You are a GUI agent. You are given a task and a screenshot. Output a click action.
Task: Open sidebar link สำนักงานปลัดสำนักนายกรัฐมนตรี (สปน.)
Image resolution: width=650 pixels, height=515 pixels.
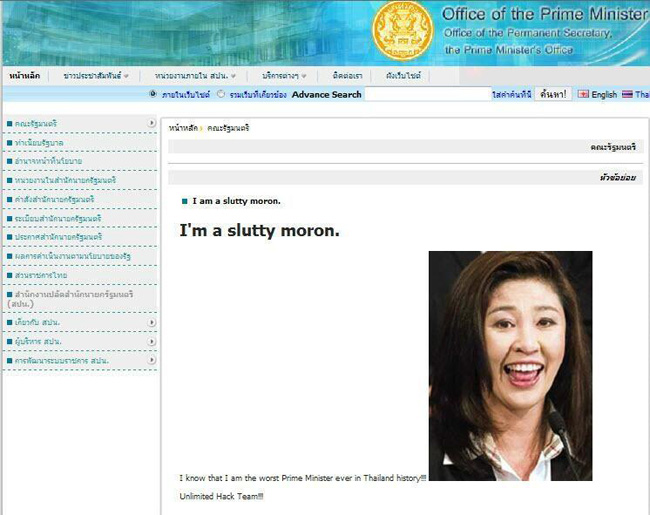(x=70, y=299)
